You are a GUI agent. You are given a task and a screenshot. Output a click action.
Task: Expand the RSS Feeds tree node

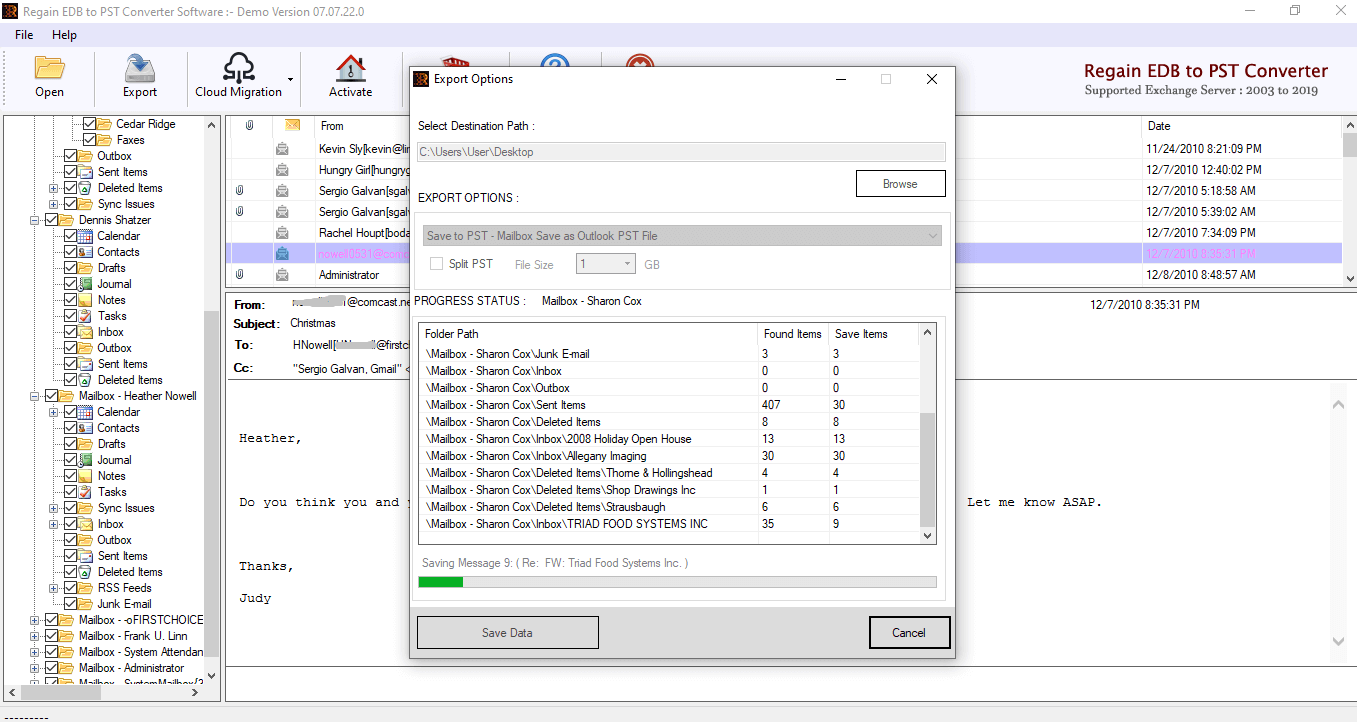pos(54,588)
